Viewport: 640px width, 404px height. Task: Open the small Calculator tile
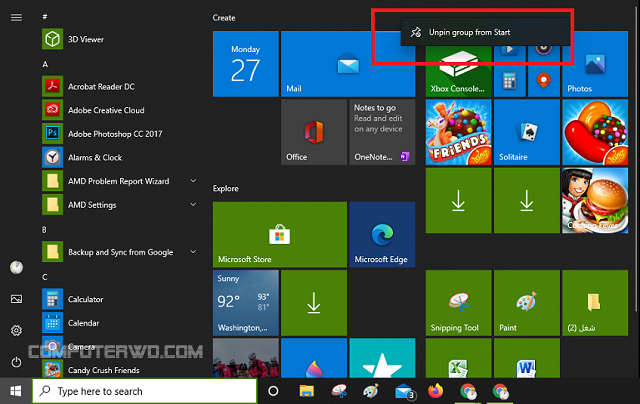509,81
